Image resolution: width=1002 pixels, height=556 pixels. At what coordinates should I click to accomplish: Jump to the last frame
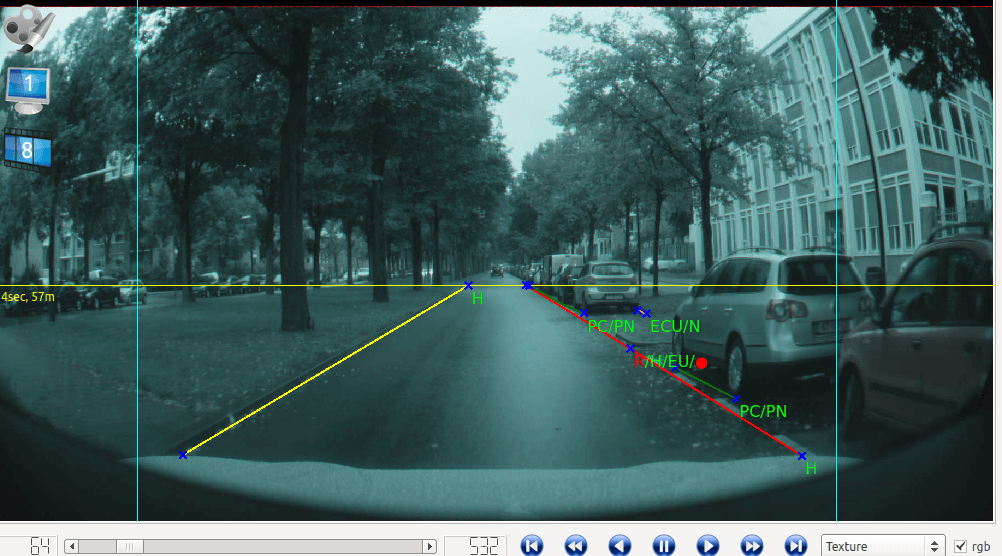pyautogui.click(x=796, y=546)
